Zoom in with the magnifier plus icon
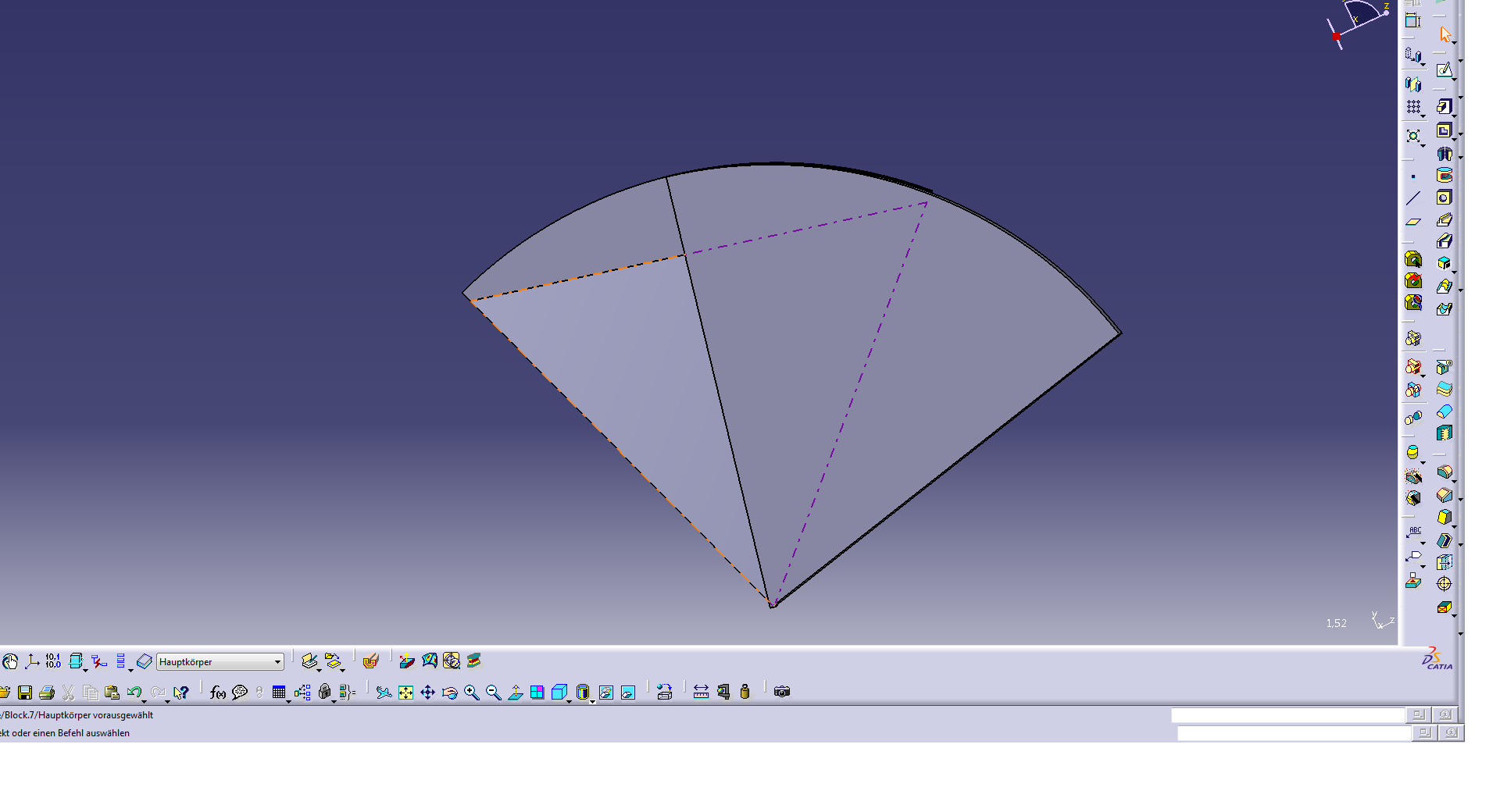The height and width of the screenshot is (812, 1500). (471, 693)
